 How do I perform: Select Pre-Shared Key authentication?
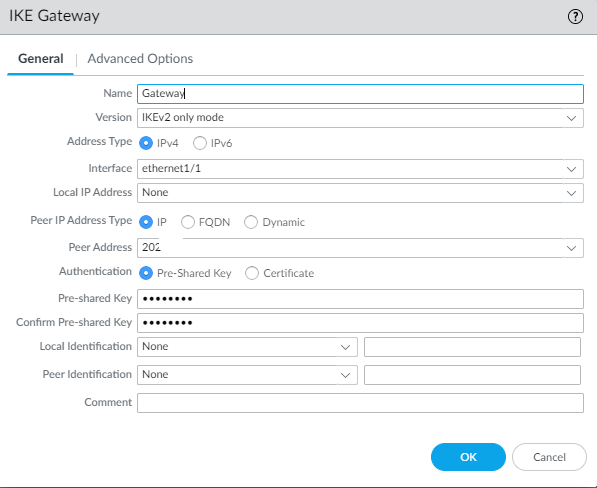click(x=146, y=273)
